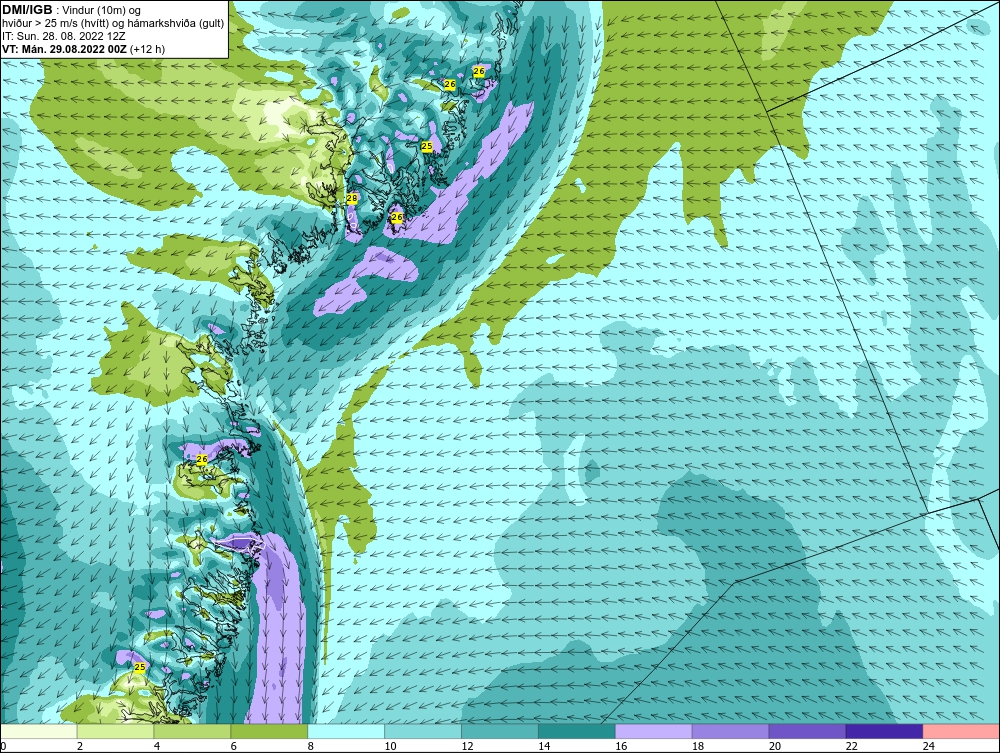Pick the green swatch between 6 and 8
This screenshot has width=1000, height=753.
coord(269,731)
